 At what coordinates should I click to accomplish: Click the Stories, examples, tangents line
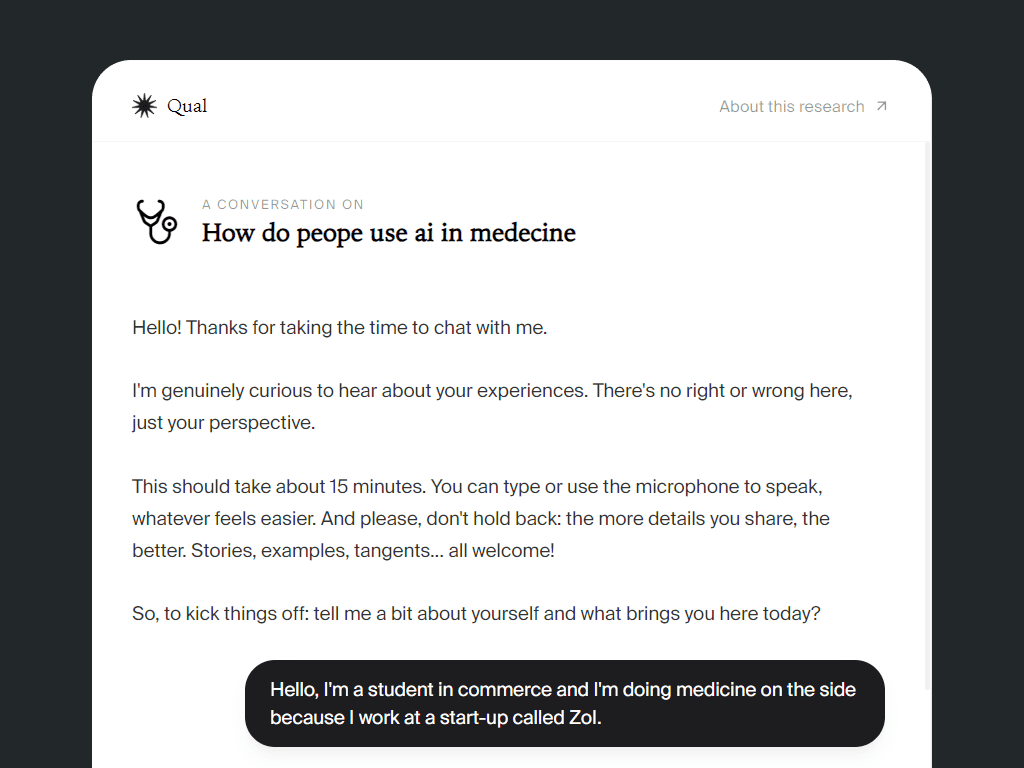pos(372,550)
